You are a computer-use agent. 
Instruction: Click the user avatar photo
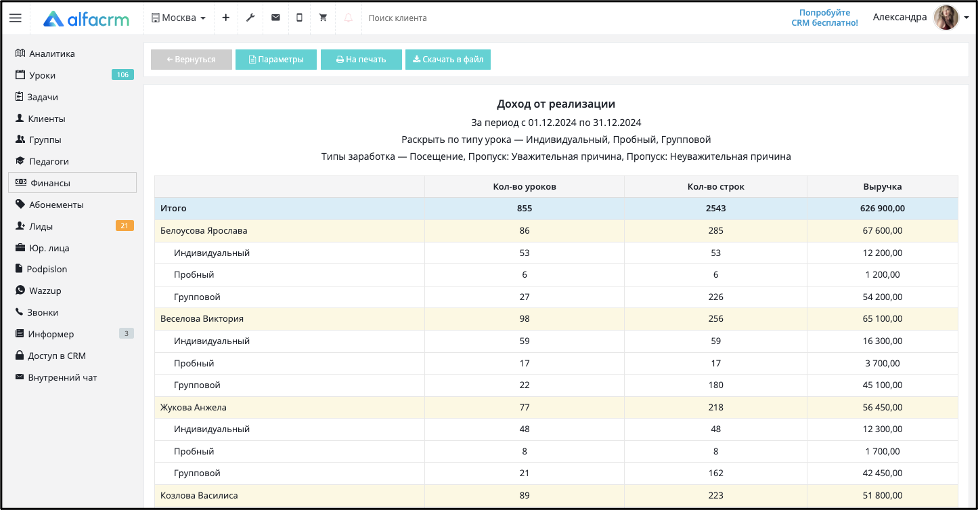[946, 17]
